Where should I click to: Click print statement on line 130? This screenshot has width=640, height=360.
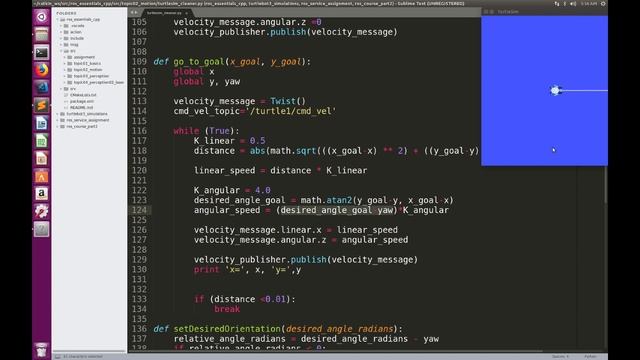coord(247,270)
